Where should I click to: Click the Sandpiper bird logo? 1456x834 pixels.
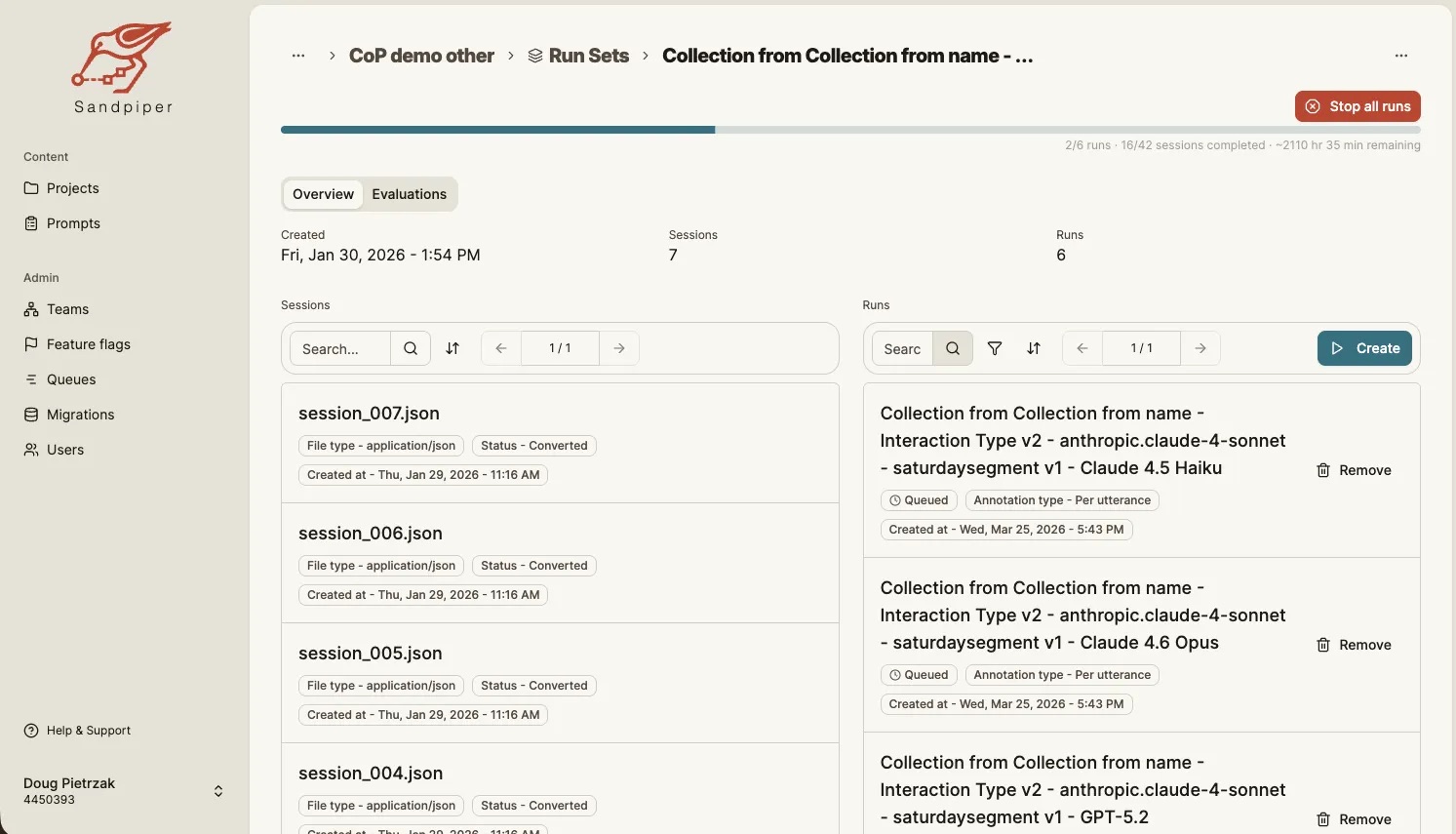coord(123,67)
